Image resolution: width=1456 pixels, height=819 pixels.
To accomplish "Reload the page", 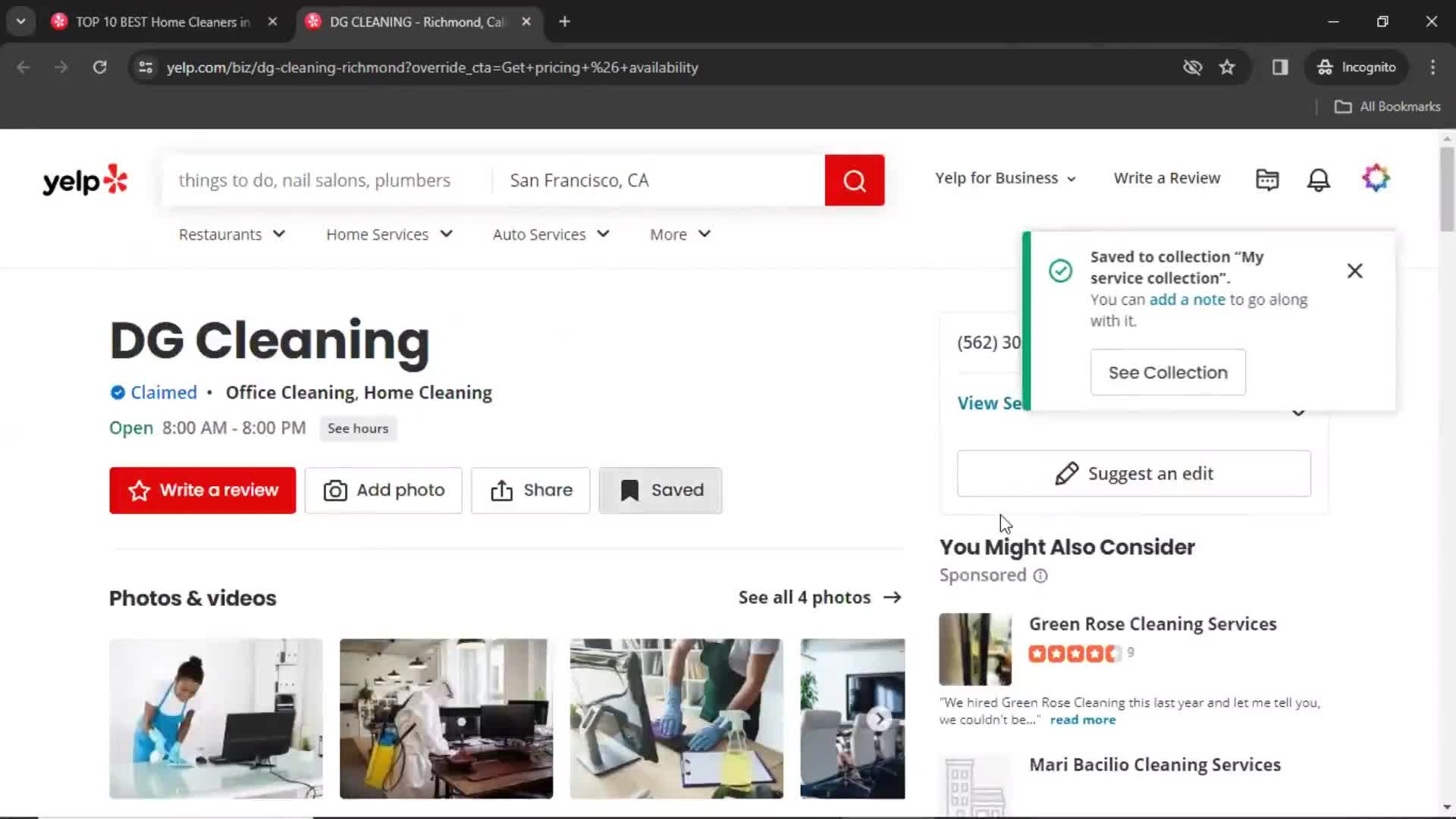I will (99, 67).
